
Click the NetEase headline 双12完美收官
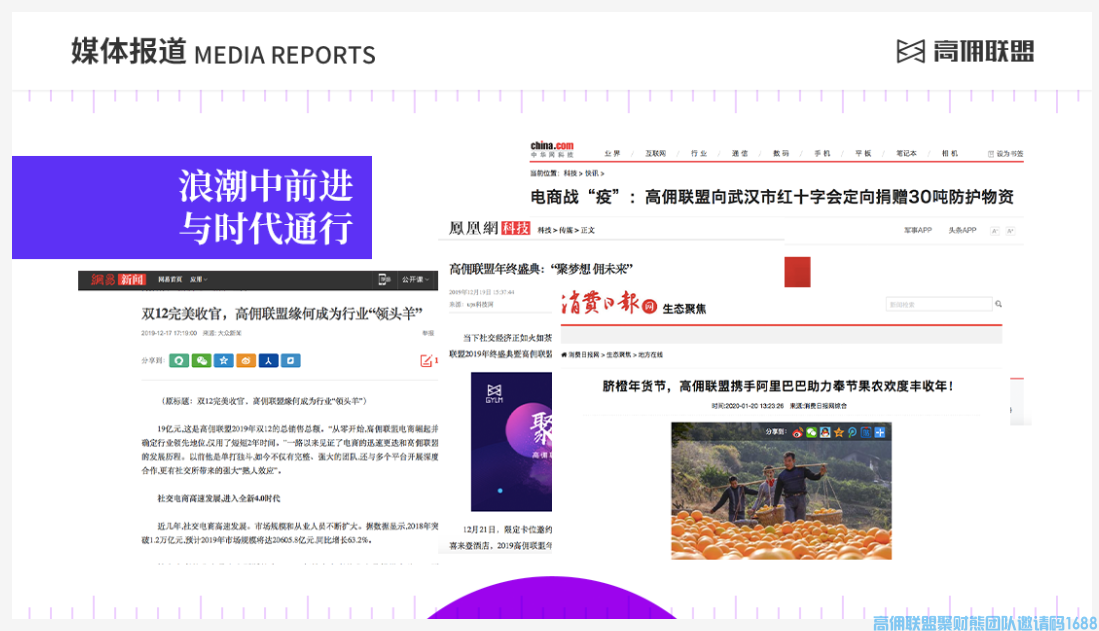(282, 313)
